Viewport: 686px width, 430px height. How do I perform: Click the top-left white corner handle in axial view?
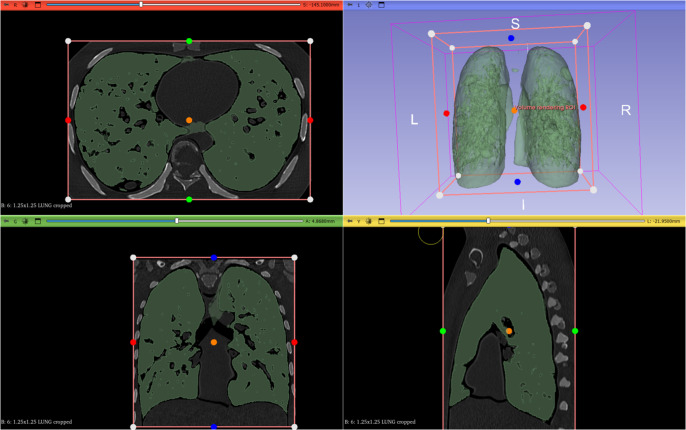pos(68,41)
